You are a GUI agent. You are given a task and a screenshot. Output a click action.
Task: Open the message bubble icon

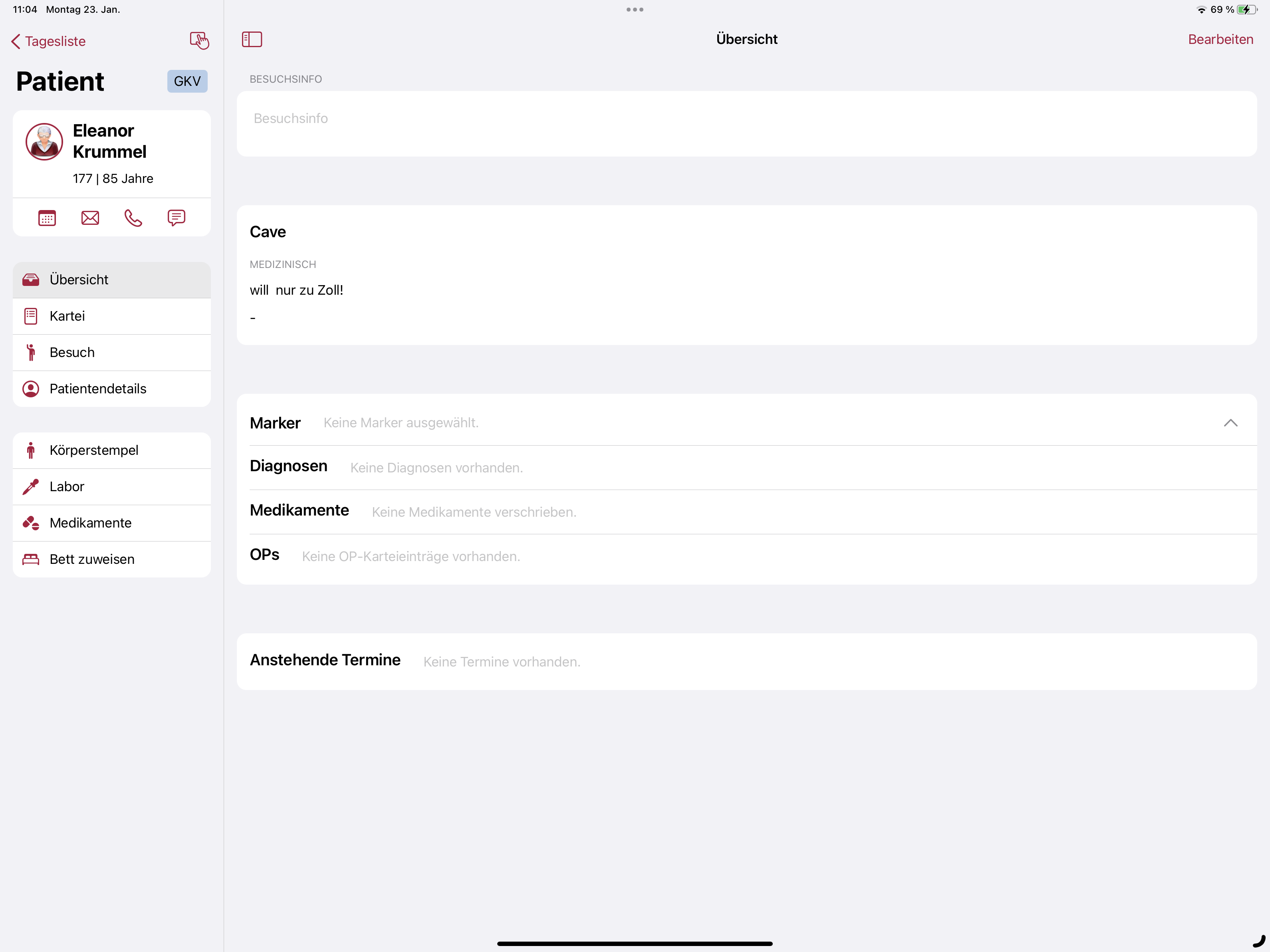pos(176,218)
